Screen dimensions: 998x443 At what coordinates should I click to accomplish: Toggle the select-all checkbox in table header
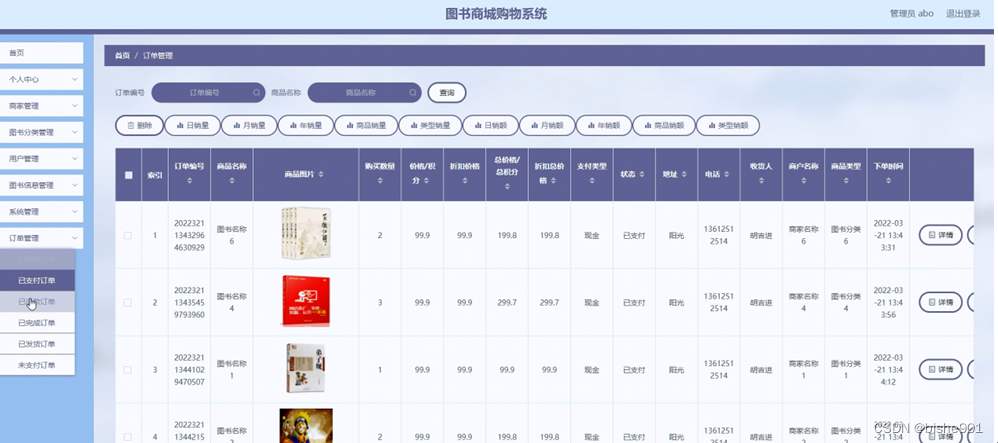tap(129, 175)
